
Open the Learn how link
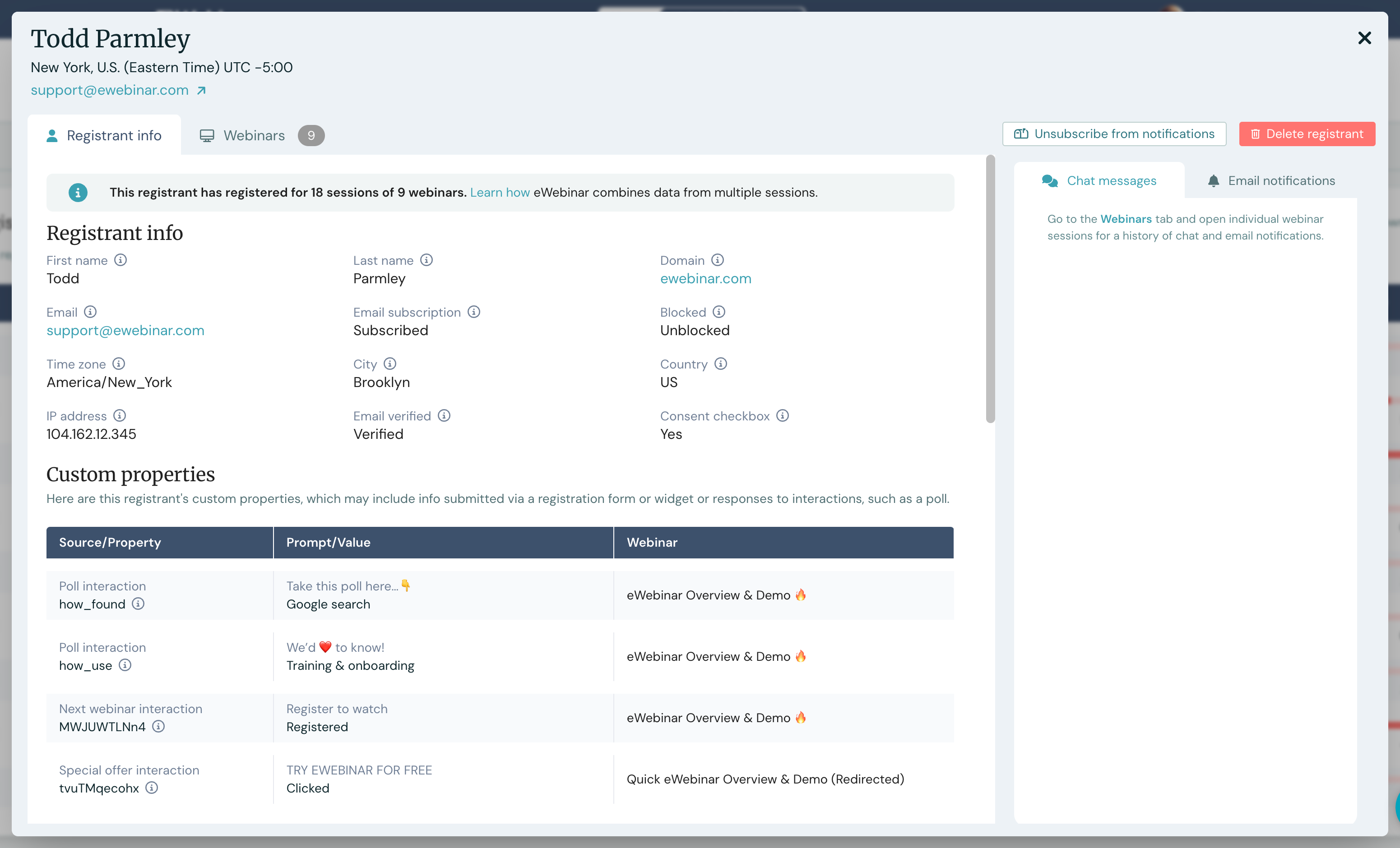tap(500, 193)
